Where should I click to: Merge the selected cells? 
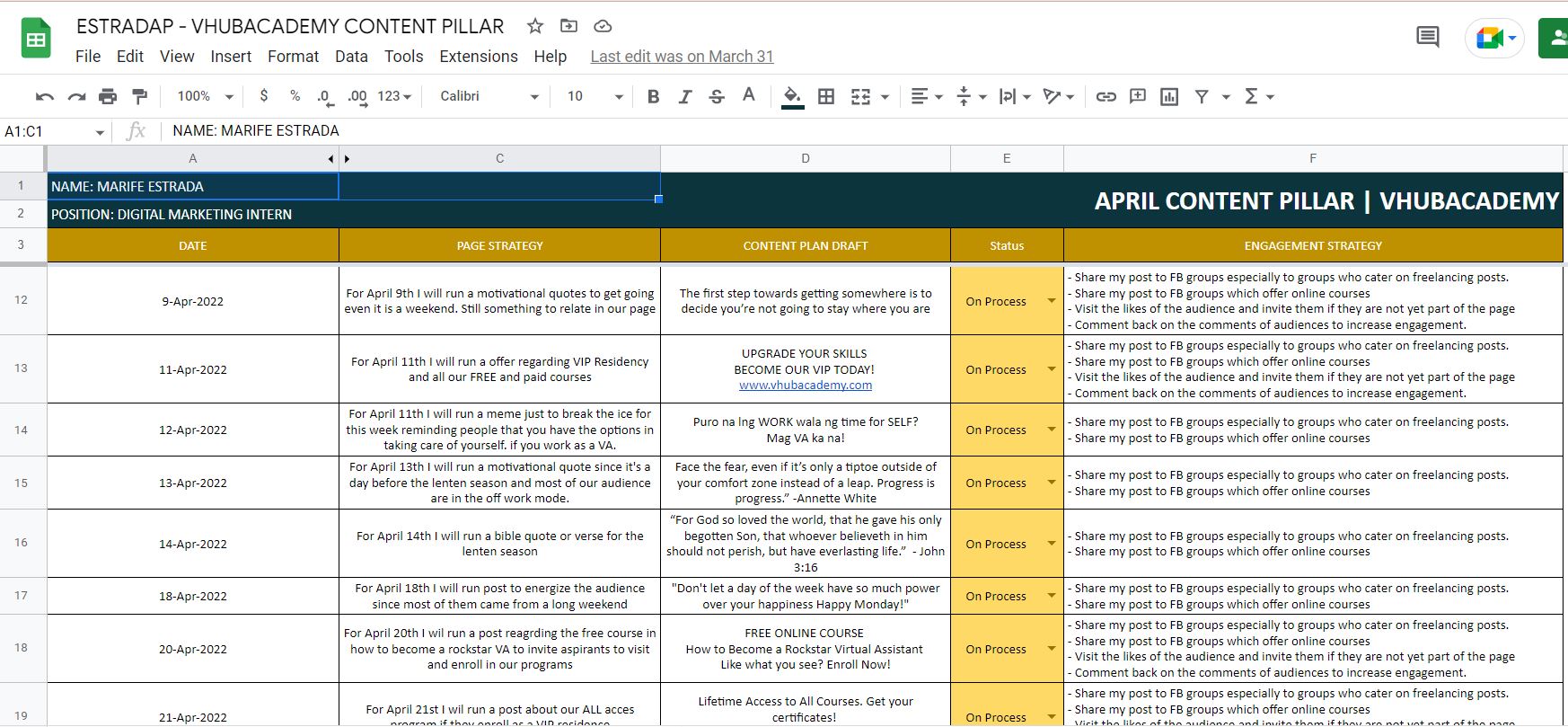pos(860,96)
